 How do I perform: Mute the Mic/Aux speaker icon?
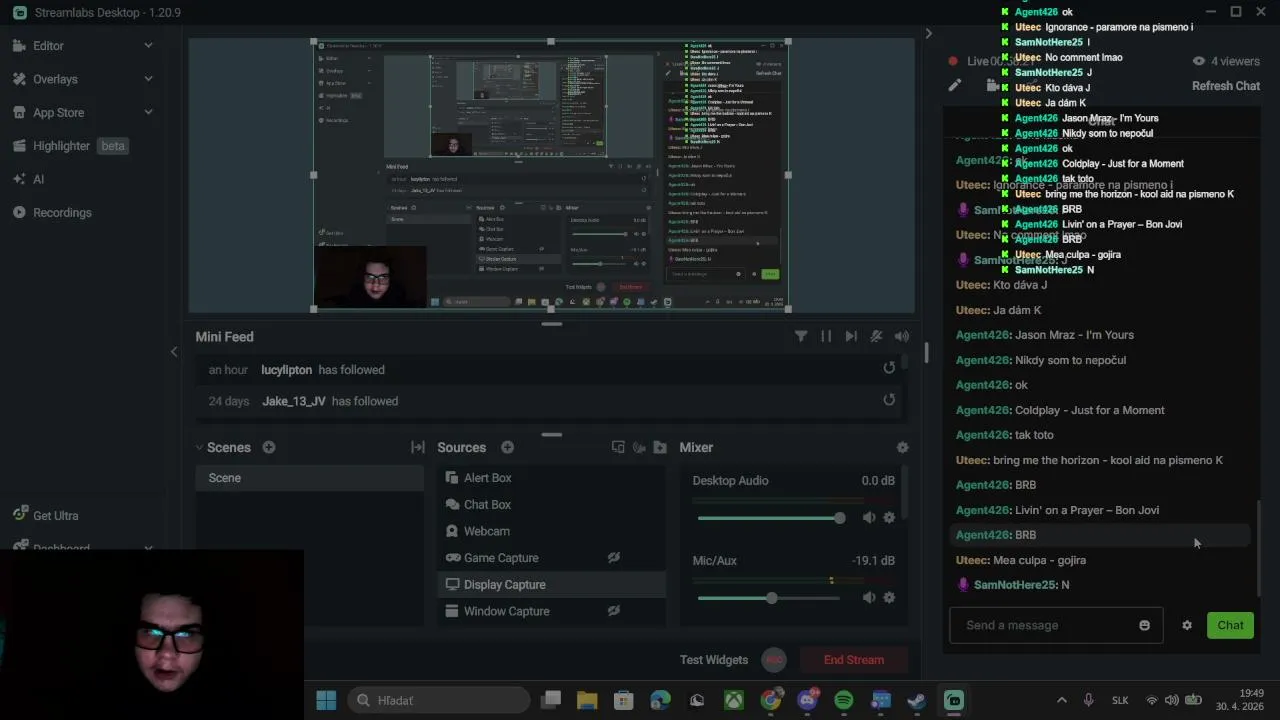point(868,598)
